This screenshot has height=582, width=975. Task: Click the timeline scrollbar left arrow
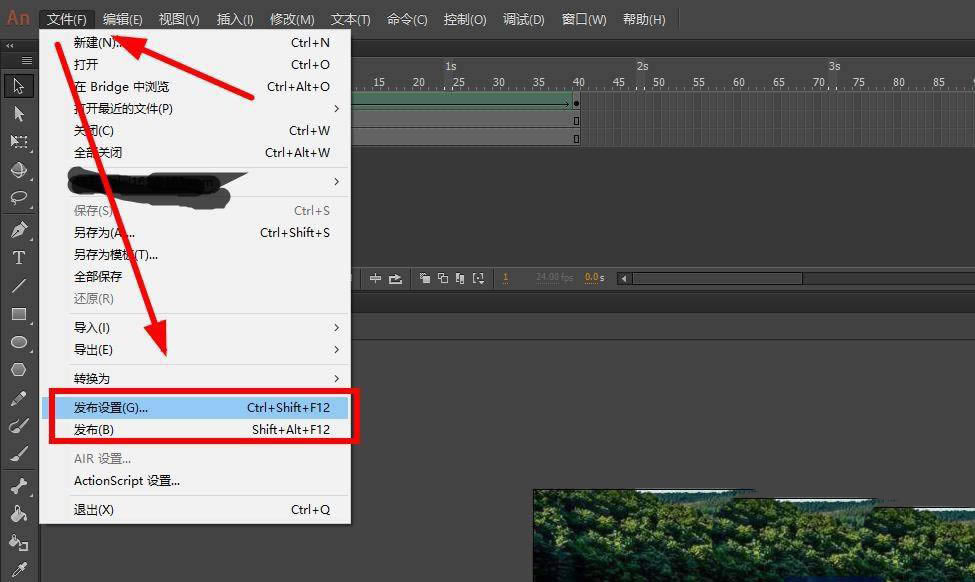coord(625,278)
